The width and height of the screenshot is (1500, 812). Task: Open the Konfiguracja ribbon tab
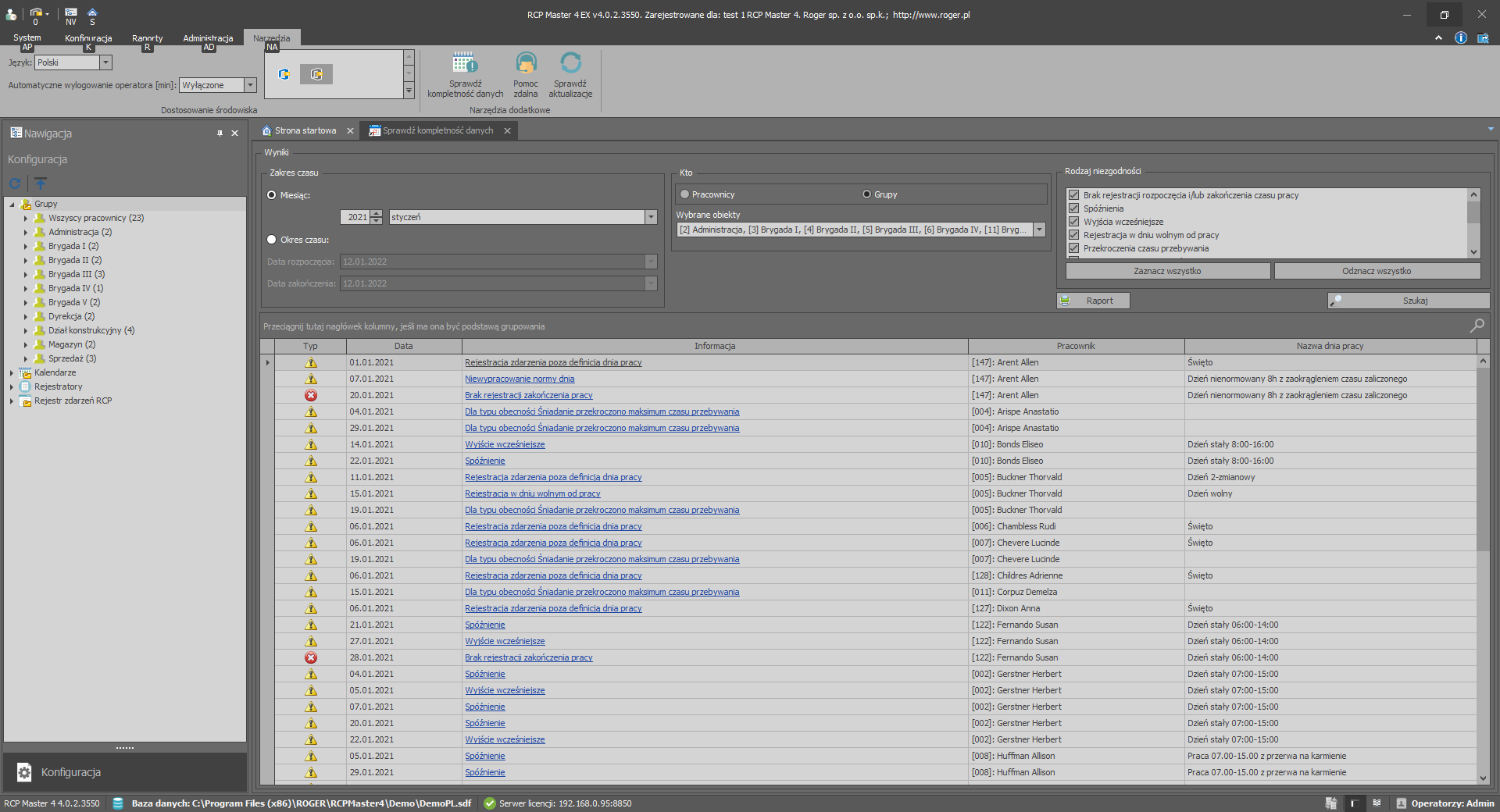click(88, 37)
